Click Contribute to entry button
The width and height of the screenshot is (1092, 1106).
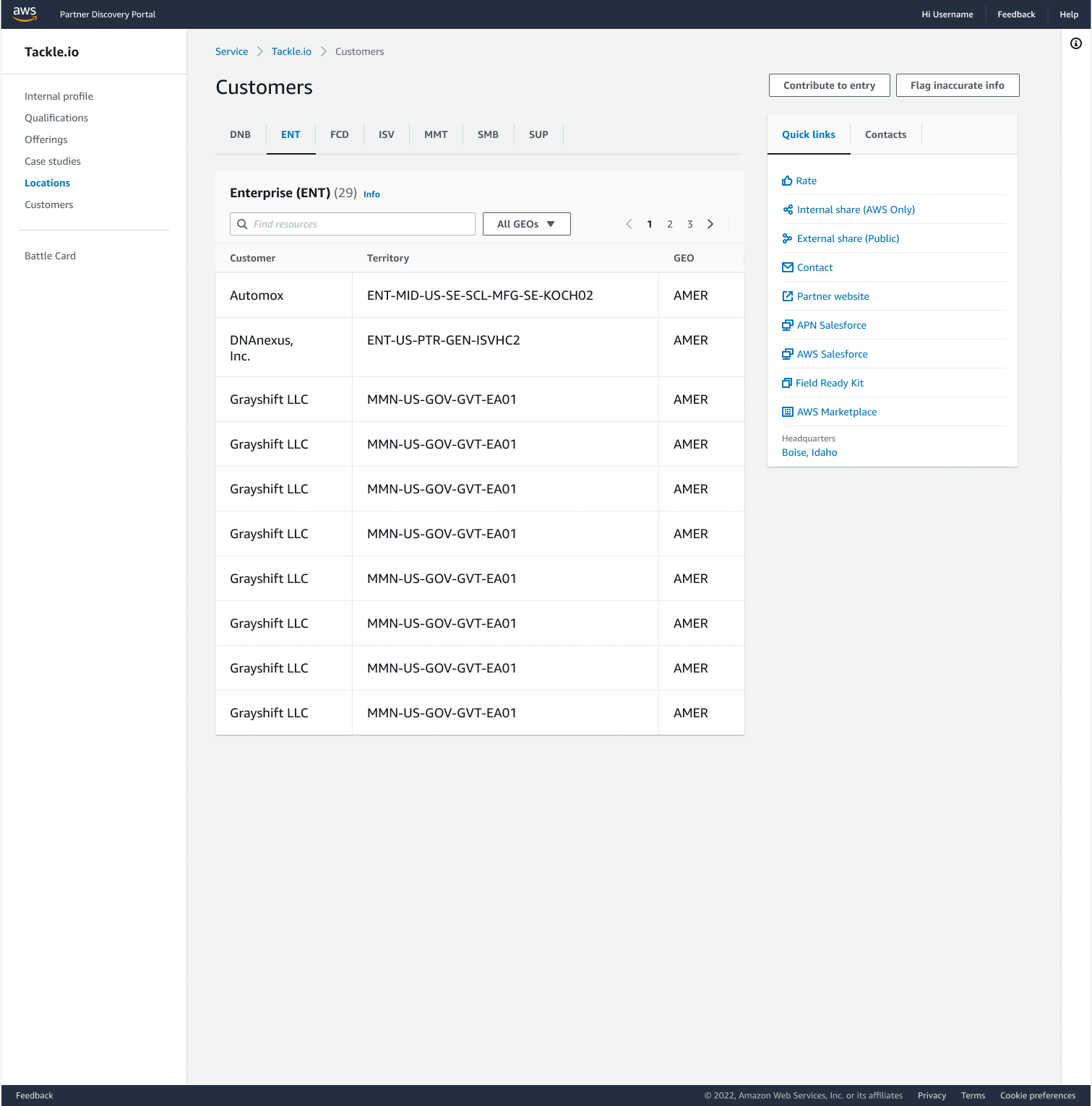830,85
